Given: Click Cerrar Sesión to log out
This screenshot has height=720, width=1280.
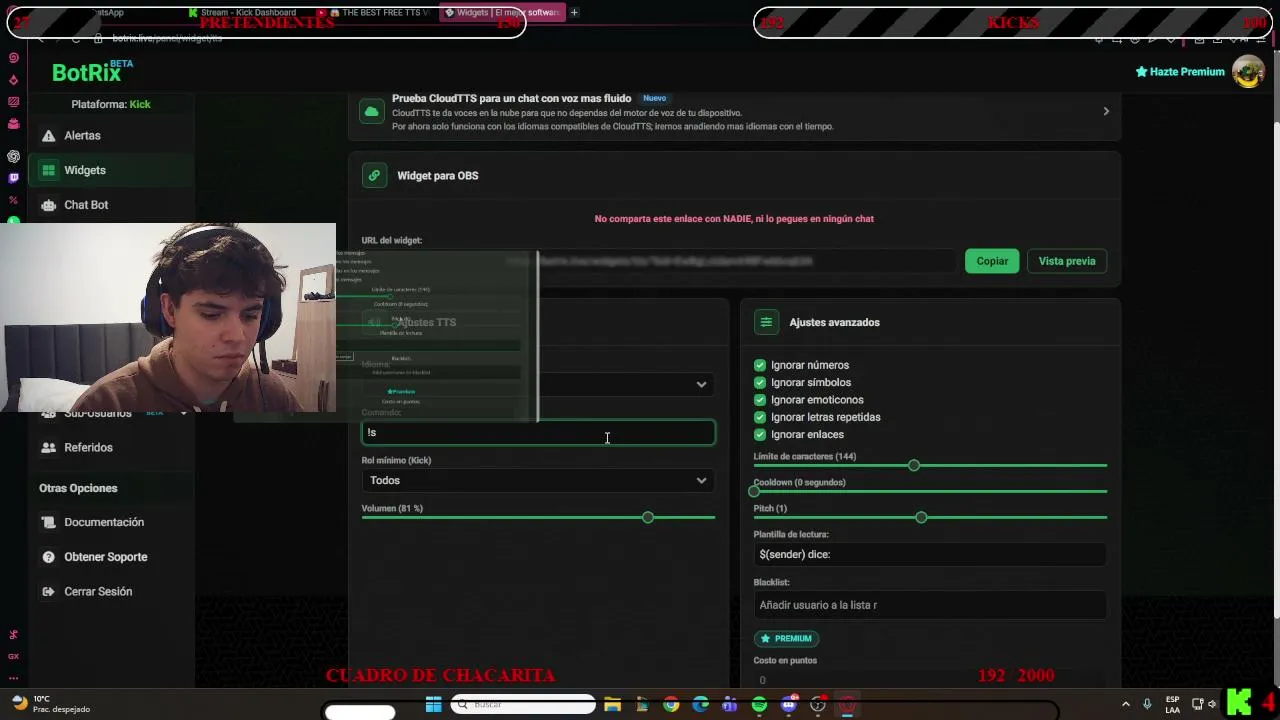Looking at the screenshot, I should 111,592.
